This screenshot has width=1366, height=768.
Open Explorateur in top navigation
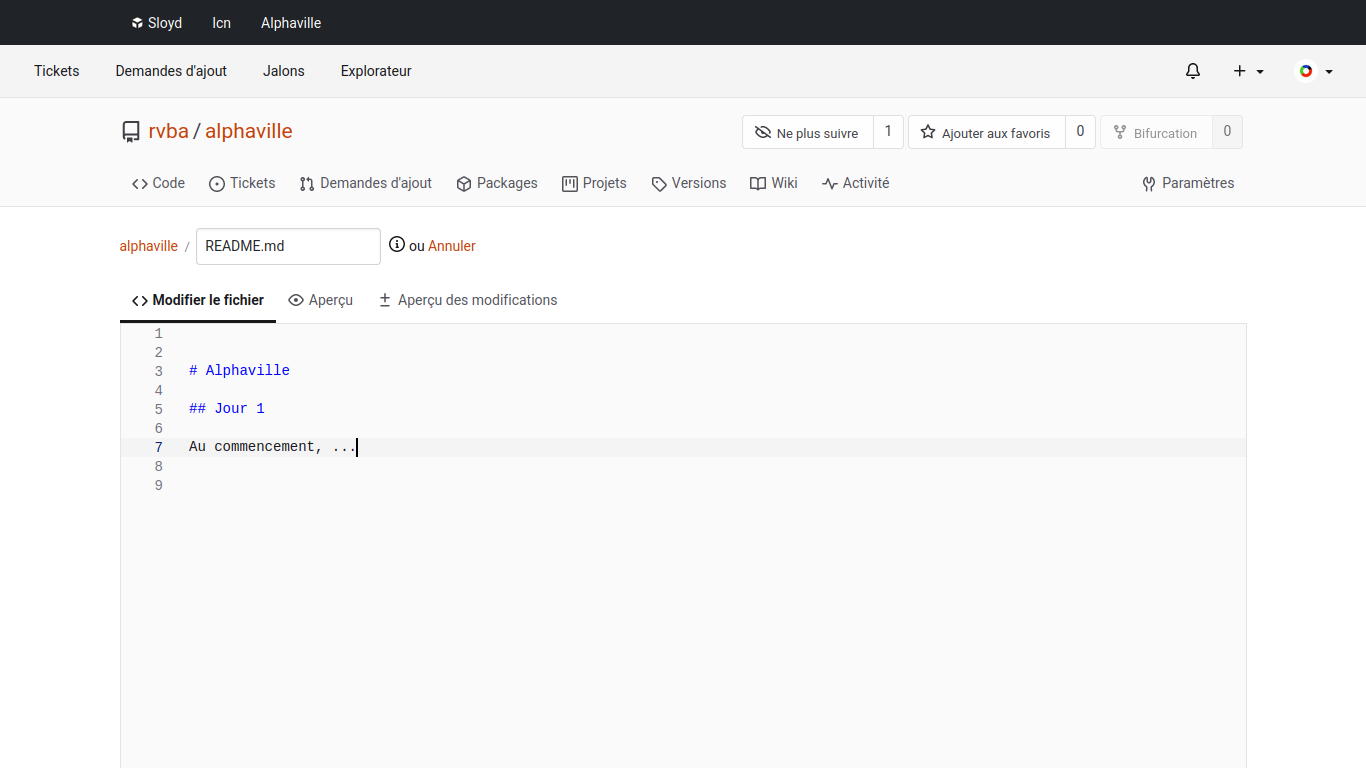376,71
